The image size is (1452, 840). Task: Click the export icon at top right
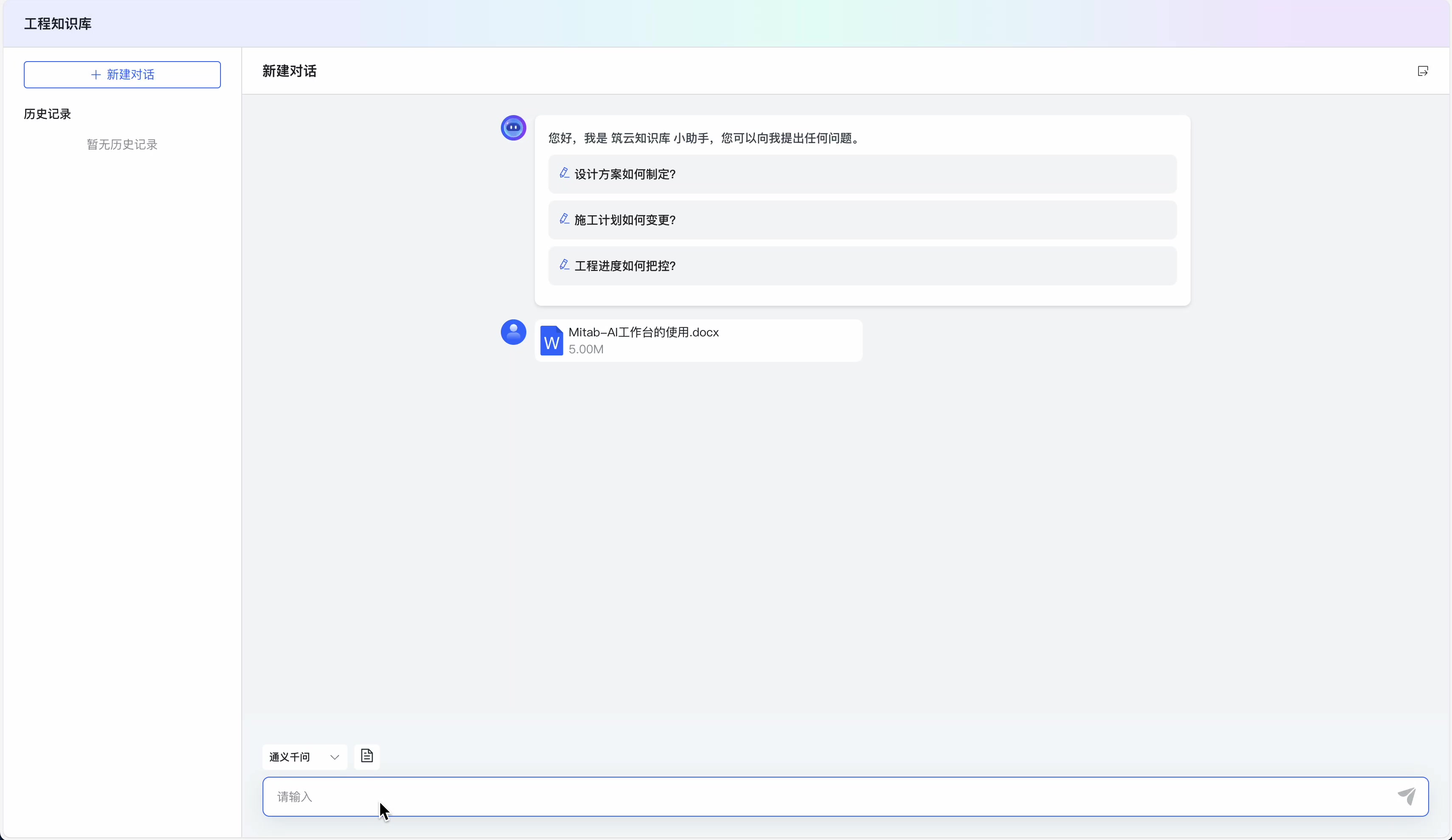1423,71
